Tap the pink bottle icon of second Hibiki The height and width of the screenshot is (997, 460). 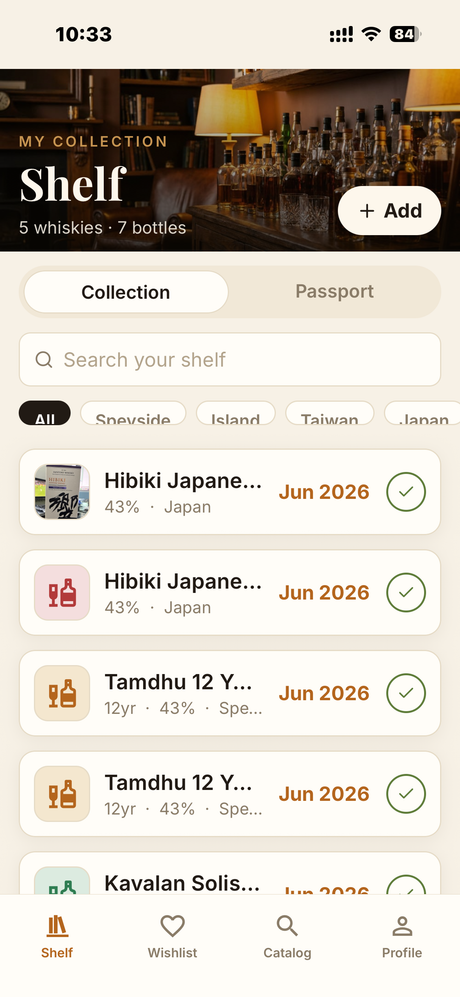point(62,593)
